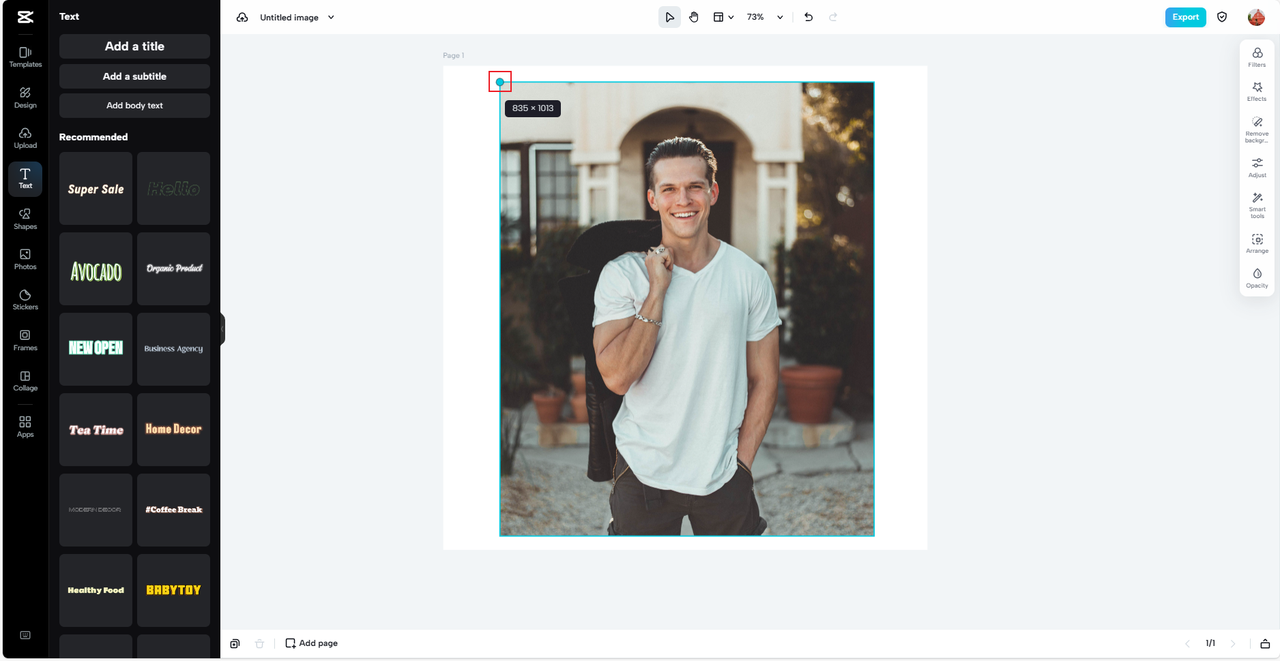1280x661 pixels.
Task: Open the Adjust tool
Action: point(1257,167)
